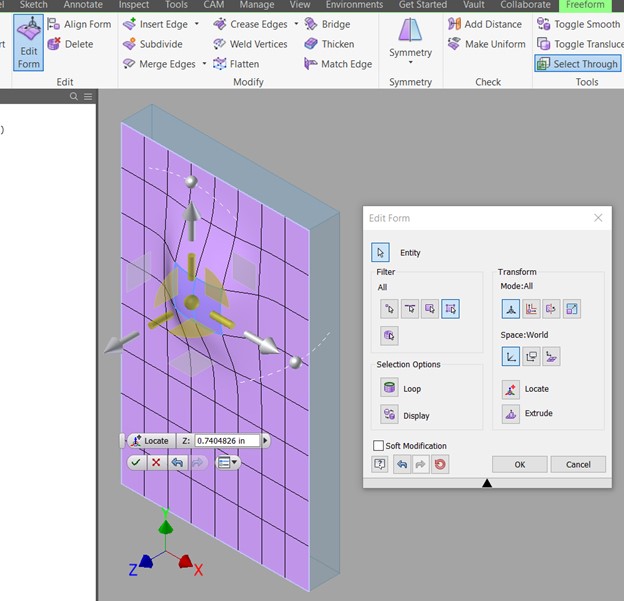Click the reset icon in Edit Form dialog

[440, 464]
